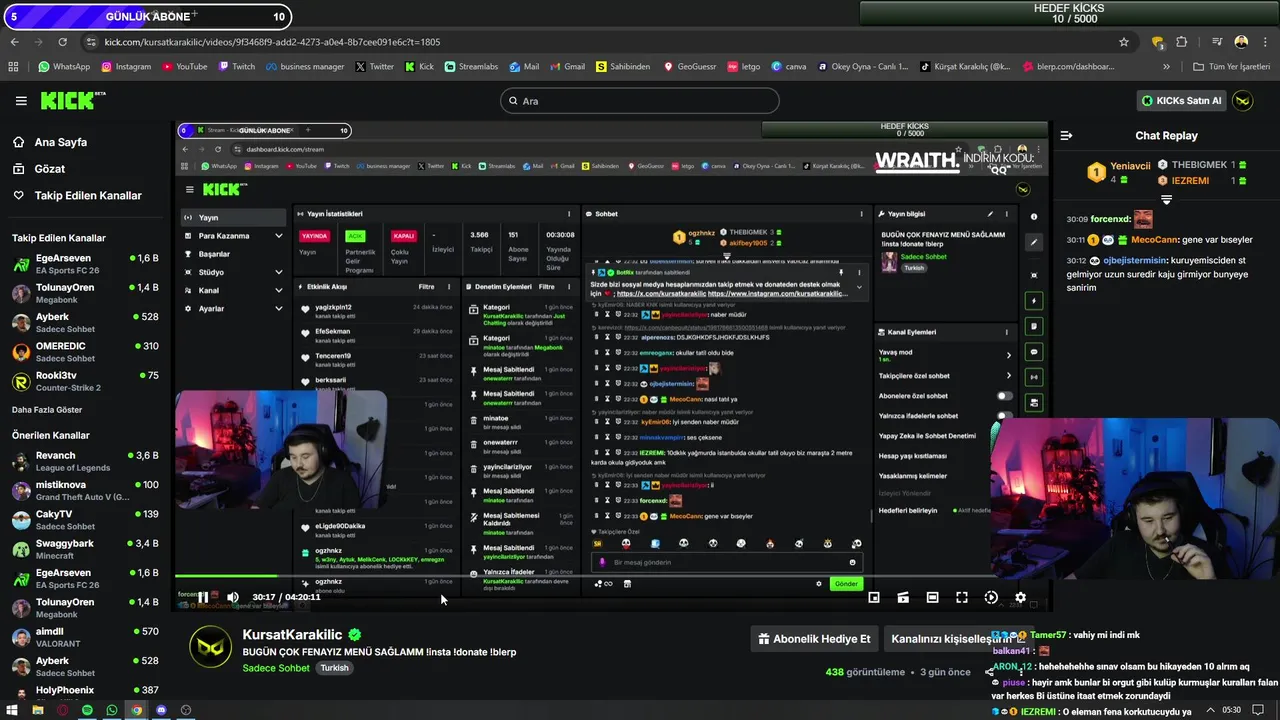Open Chrome three-dot menu
This screenshot has width=1280, height=720.
coord(1266,42)
